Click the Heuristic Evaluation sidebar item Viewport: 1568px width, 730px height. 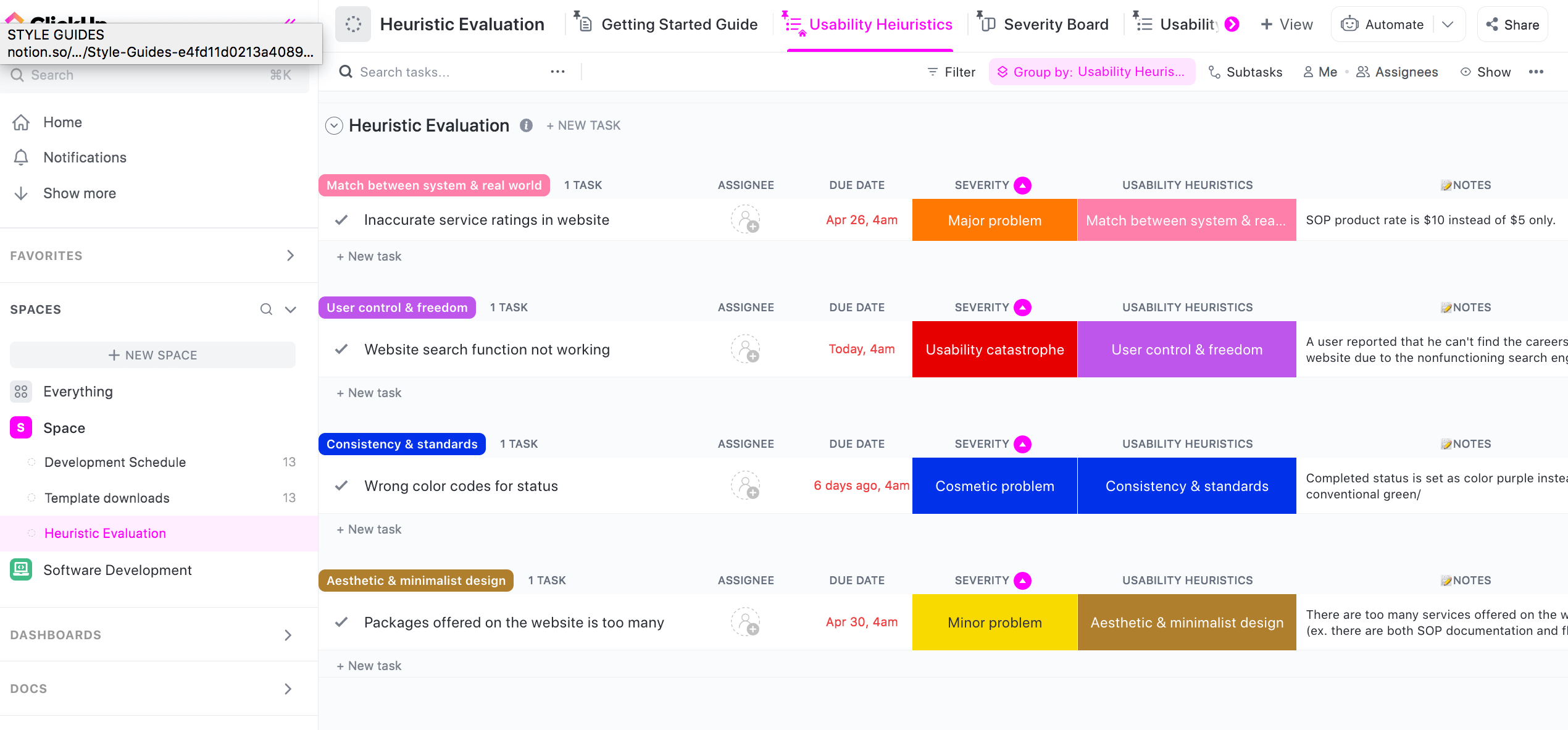click(x=104, y=532)
